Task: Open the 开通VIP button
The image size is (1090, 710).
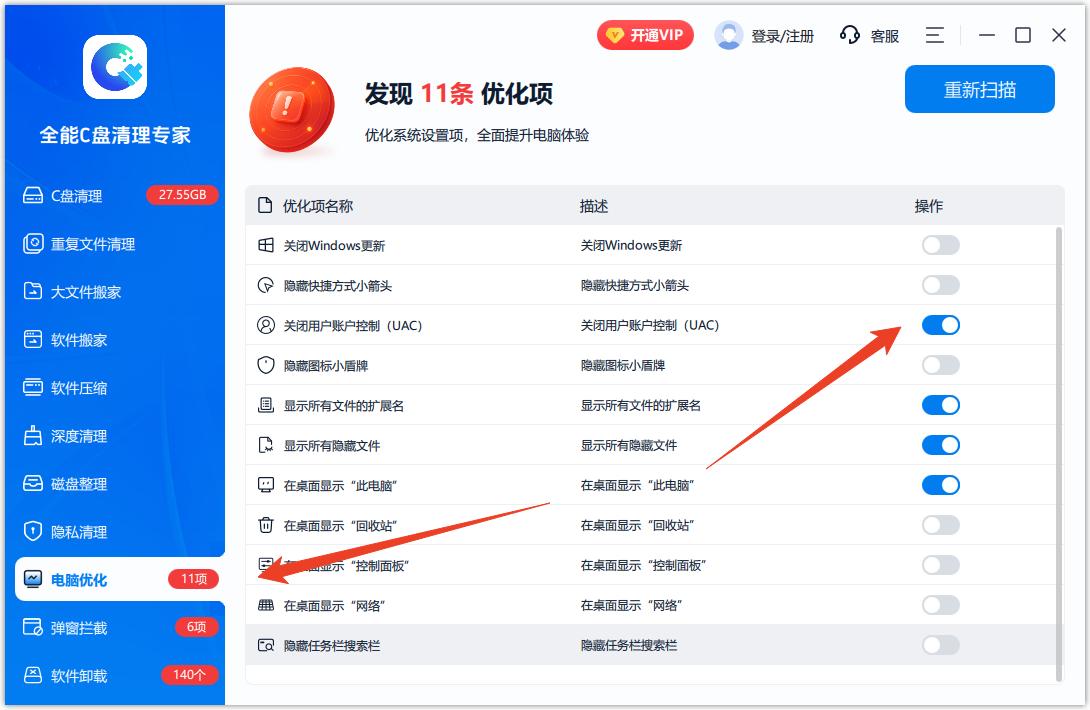Action: click(x=645, y=34)
